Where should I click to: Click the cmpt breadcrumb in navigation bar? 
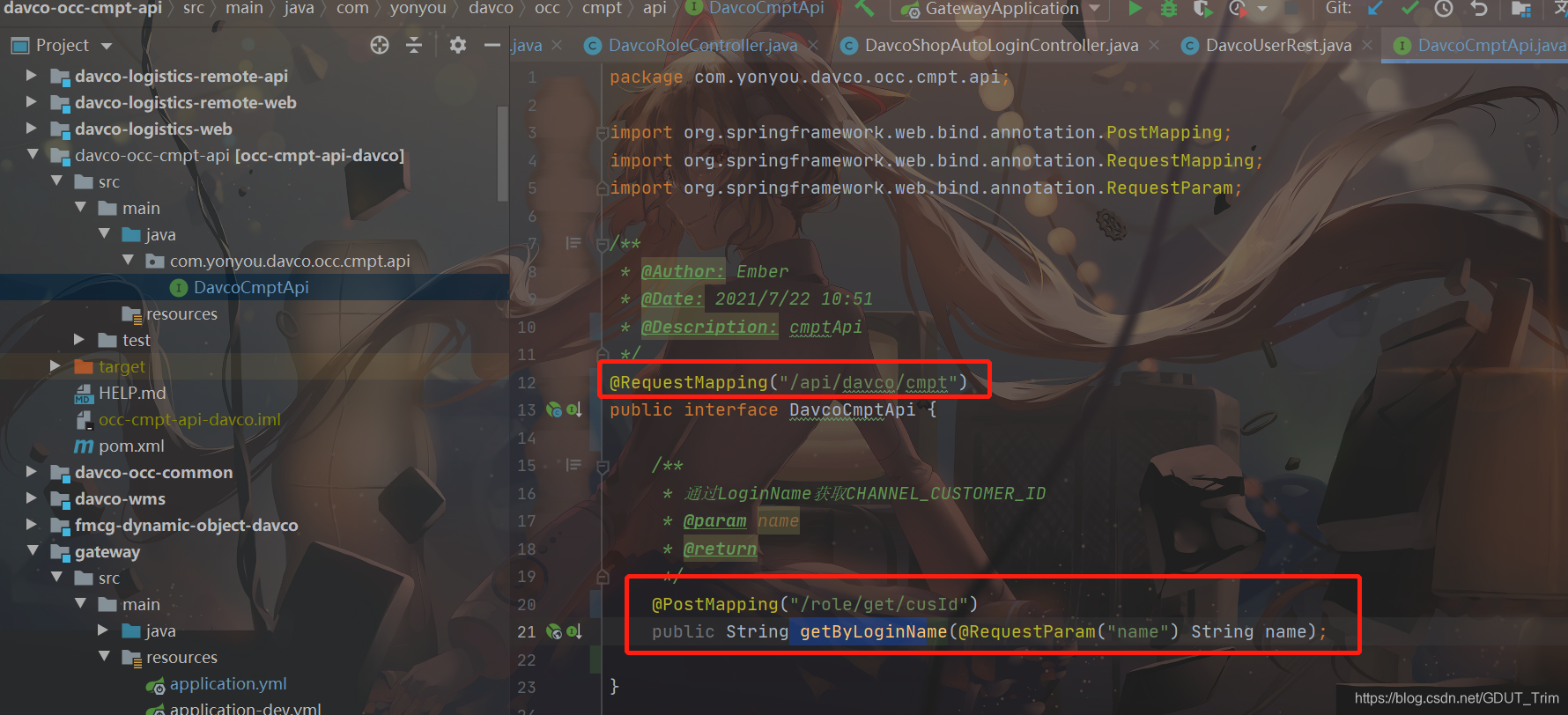click(602, 9)
